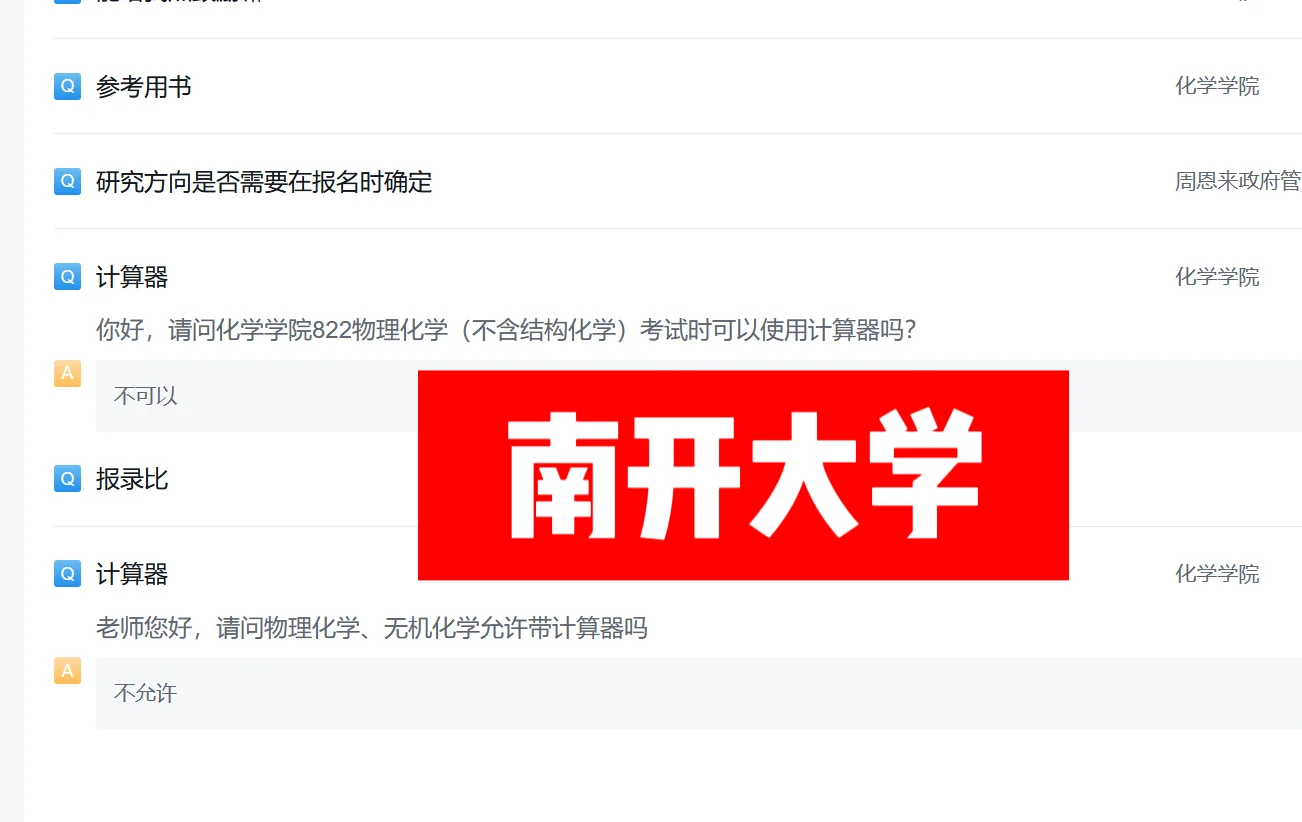Click Q icon of 计算器 question mentioning 无机化学

click(67, 574)
